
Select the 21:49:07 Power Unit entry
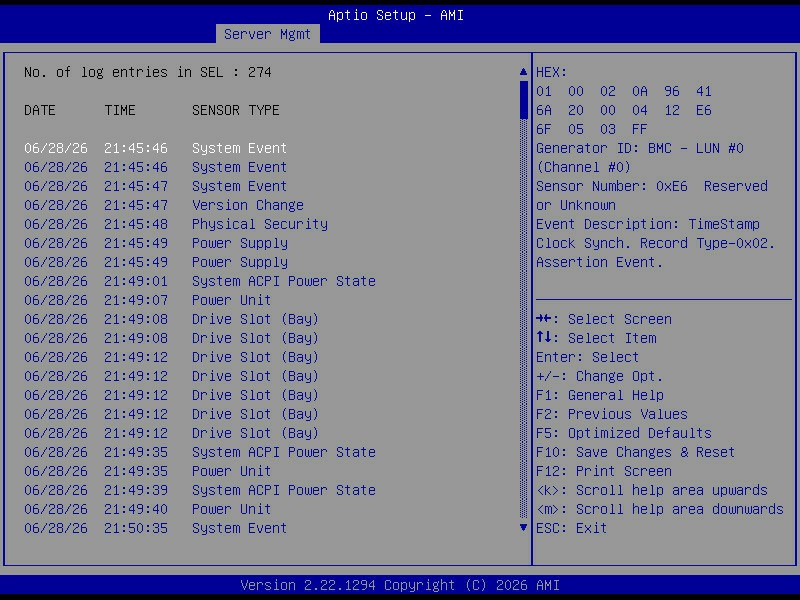[147, 300]
